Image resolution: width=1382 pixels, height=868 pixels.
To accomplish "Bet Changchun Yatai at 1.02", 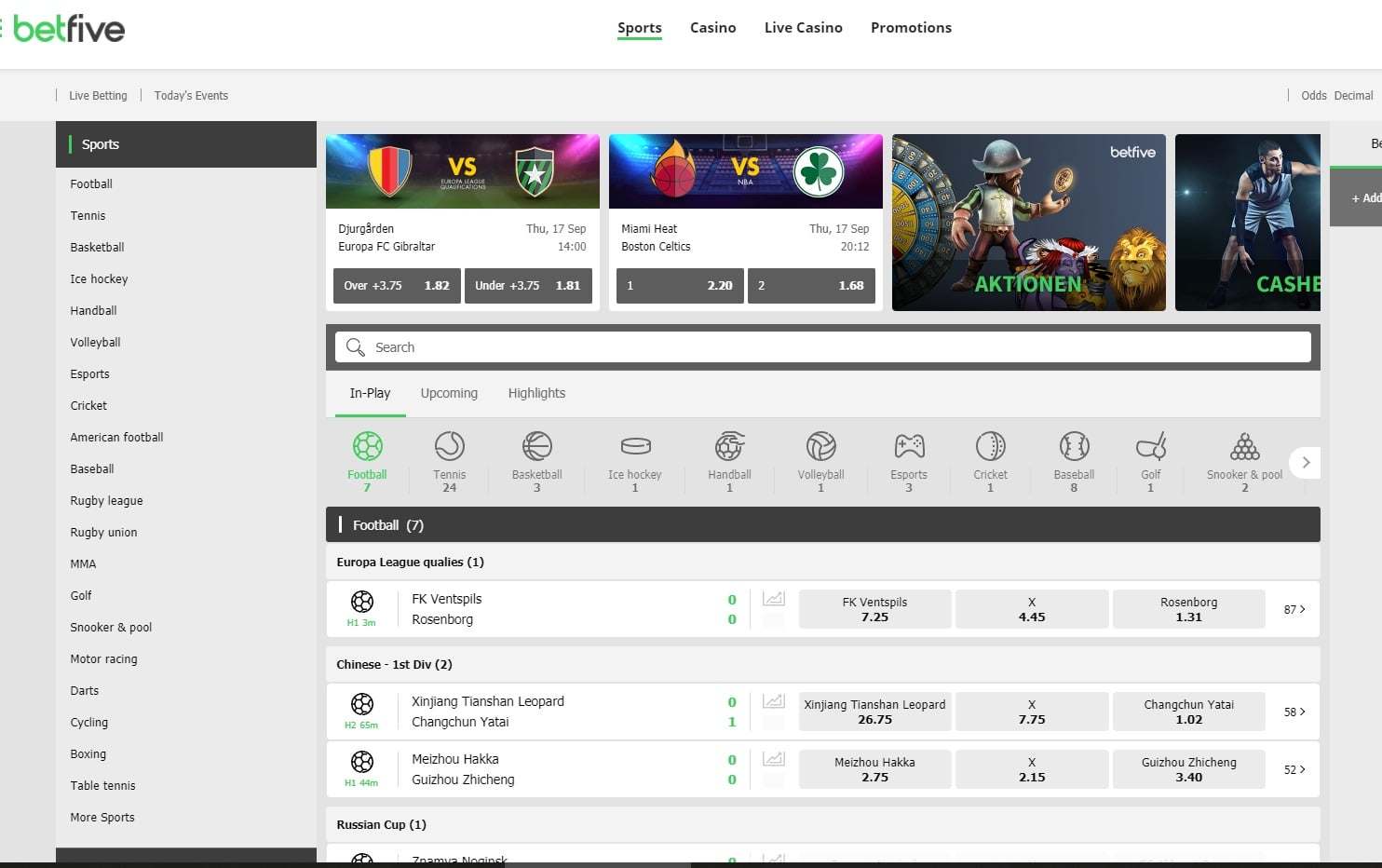I will [x=1188, y=712].
